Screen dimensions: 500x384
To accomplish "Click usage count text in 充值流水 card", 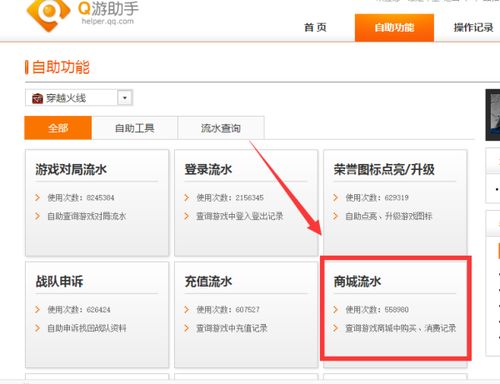I will [228, 310].
